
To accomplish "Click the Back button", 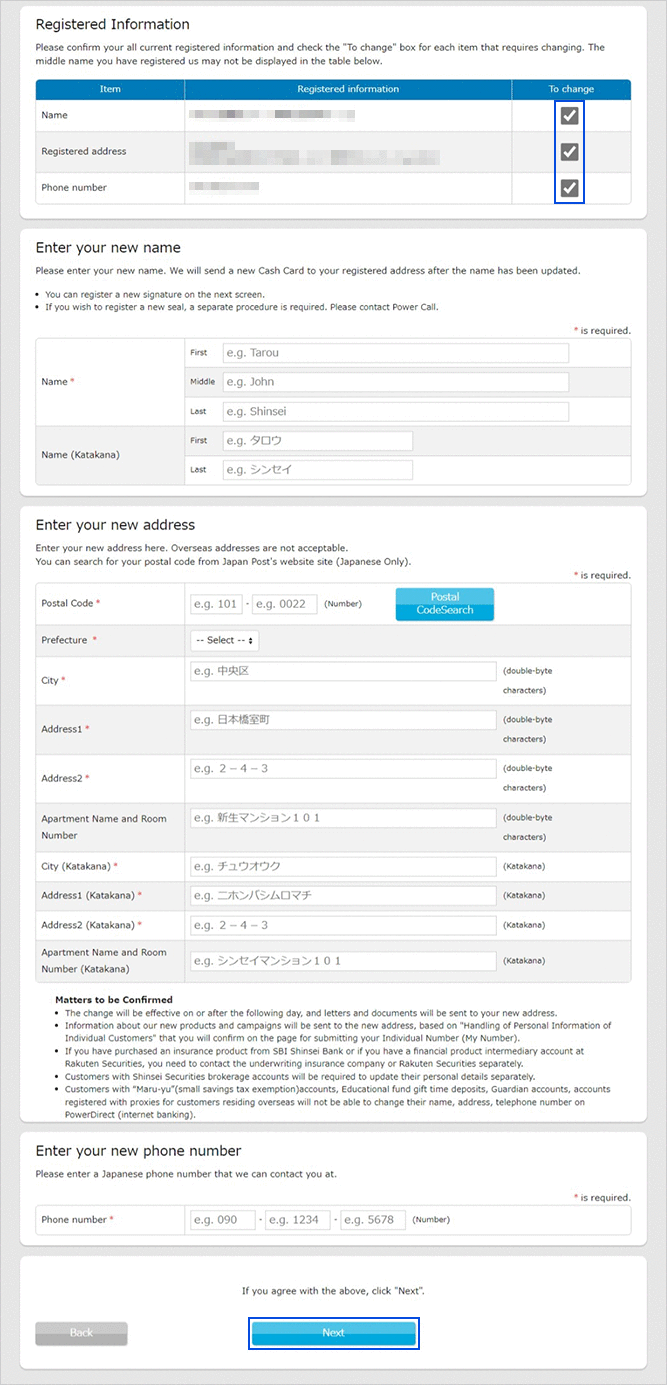I will (81, 1333).
